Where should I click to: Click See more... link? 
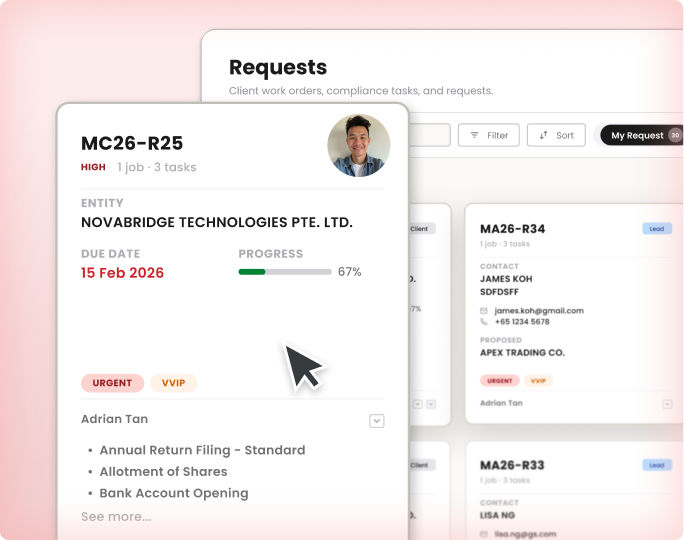[116, 516]
